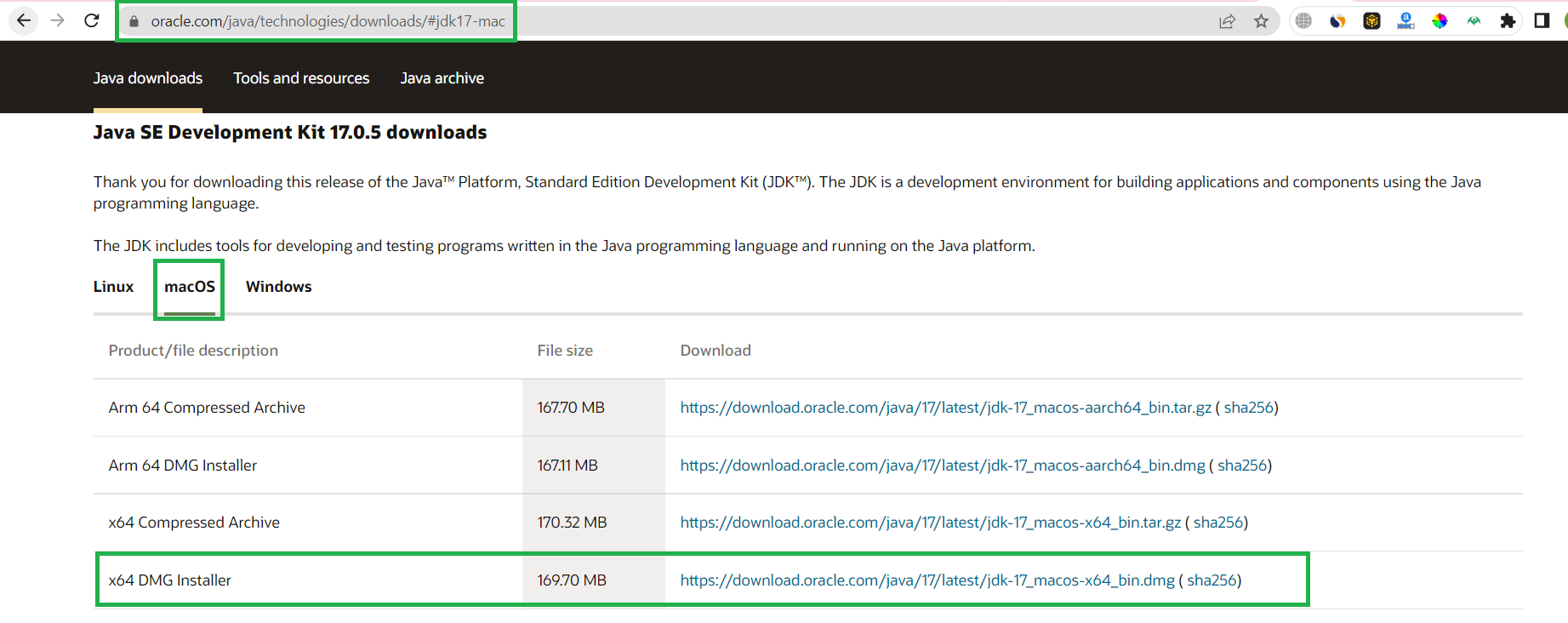Screen dimensions: 1568x623
Task: Click the lock icon in the address bar
Action: (x=134, y=21)
